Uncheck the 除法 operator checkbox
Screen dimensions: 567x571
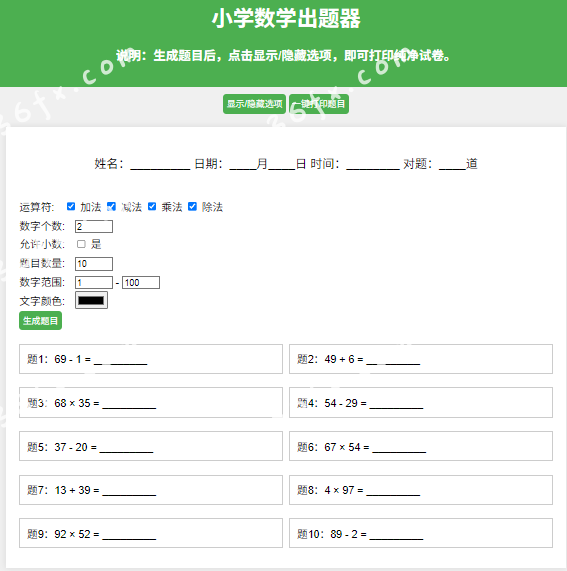pyautogui.click(x=192, y=206)
